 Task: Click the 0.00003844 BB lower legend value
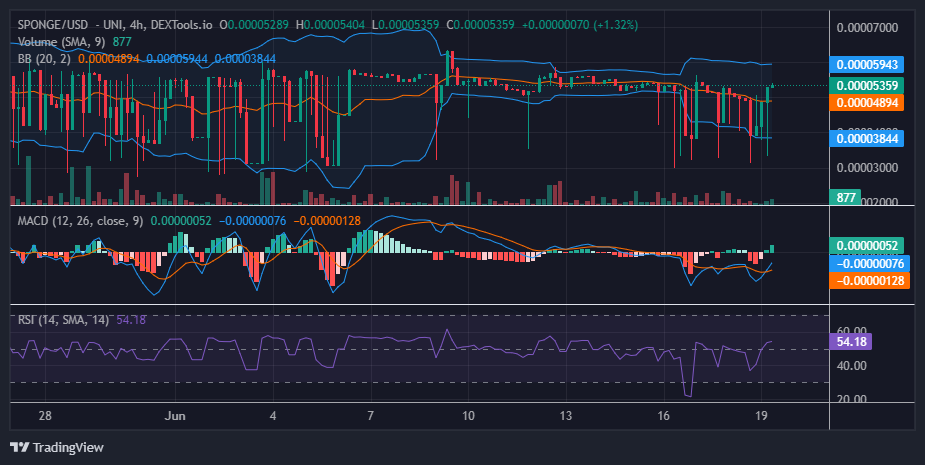[245, 59]
